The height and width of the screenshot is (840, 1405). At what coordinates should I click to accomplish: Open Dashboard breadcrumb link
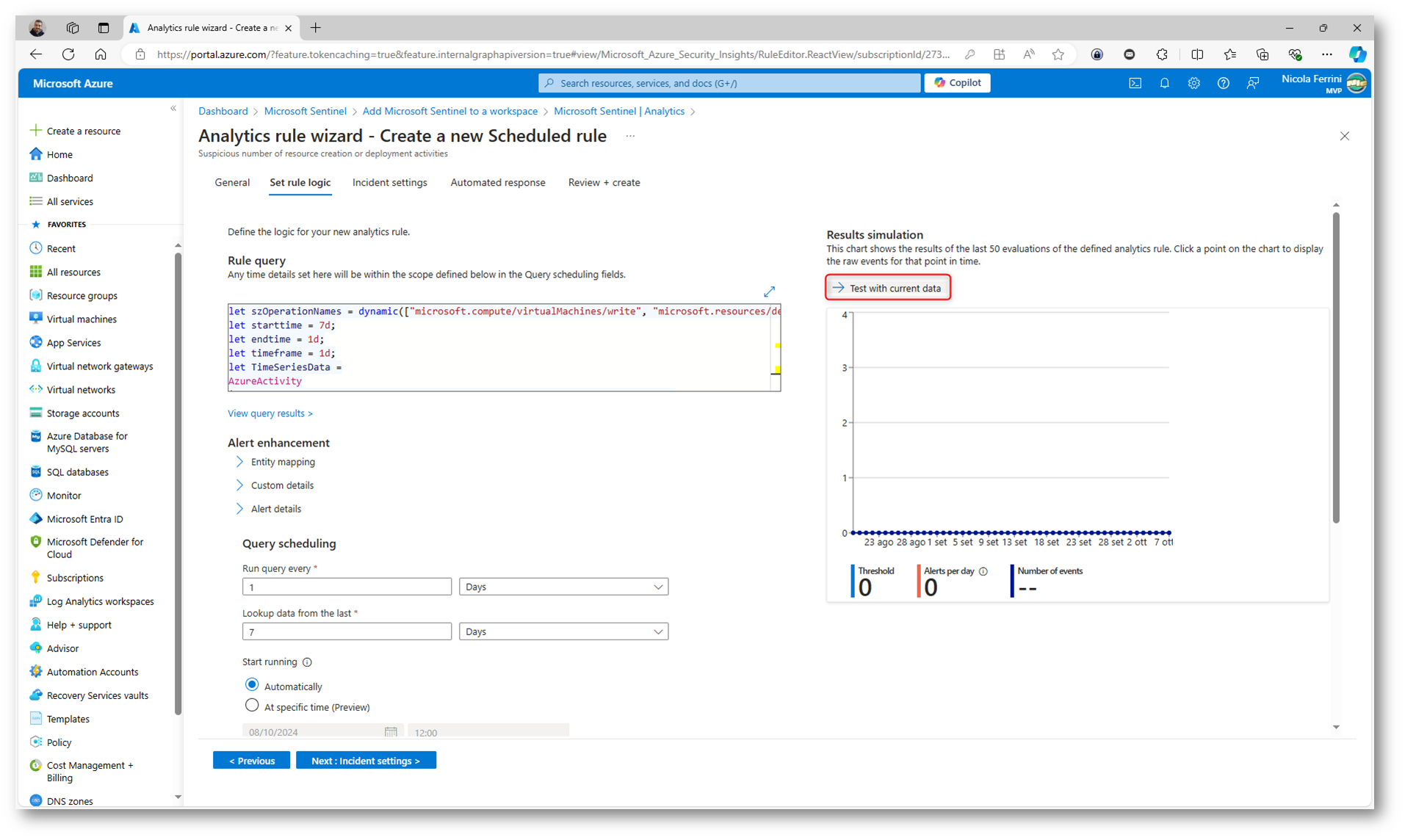point(223,111)
